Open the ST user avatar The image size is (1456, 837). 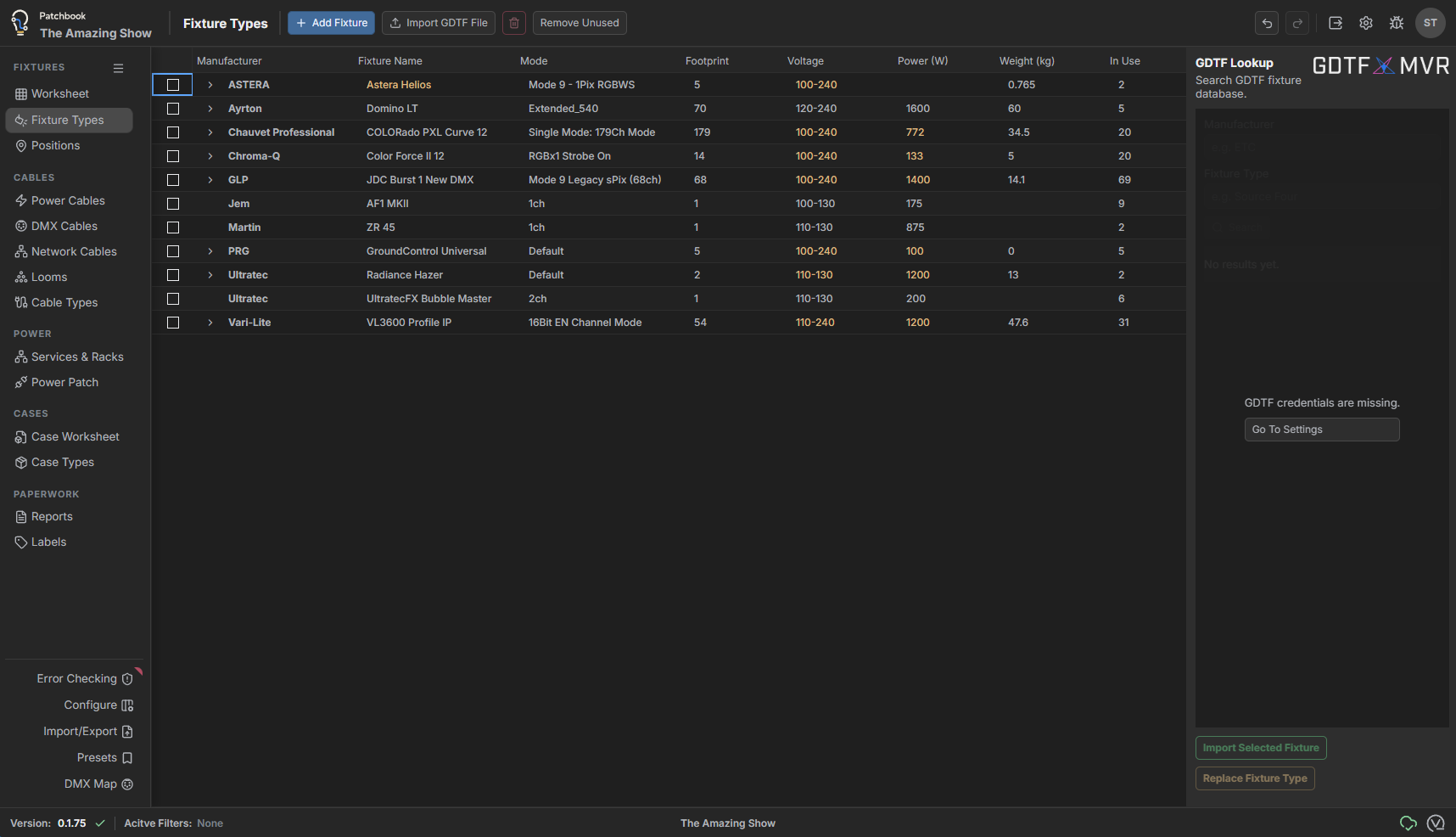1431,23
